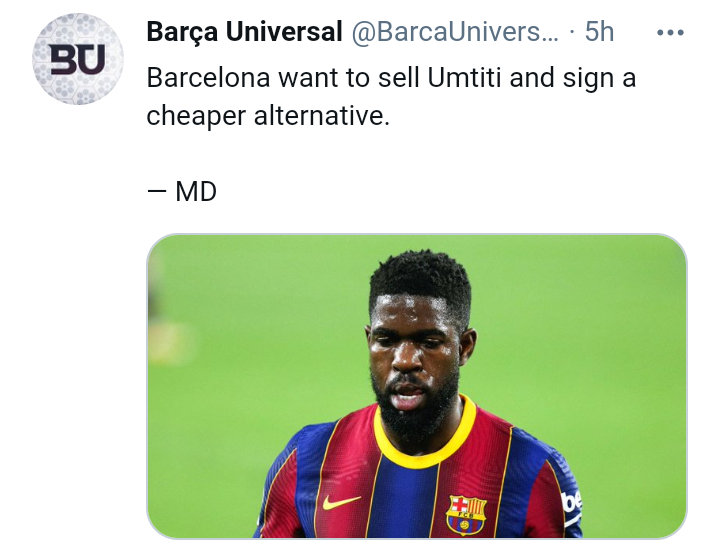Visit the Barça Universal display name link

pos(245,32)
